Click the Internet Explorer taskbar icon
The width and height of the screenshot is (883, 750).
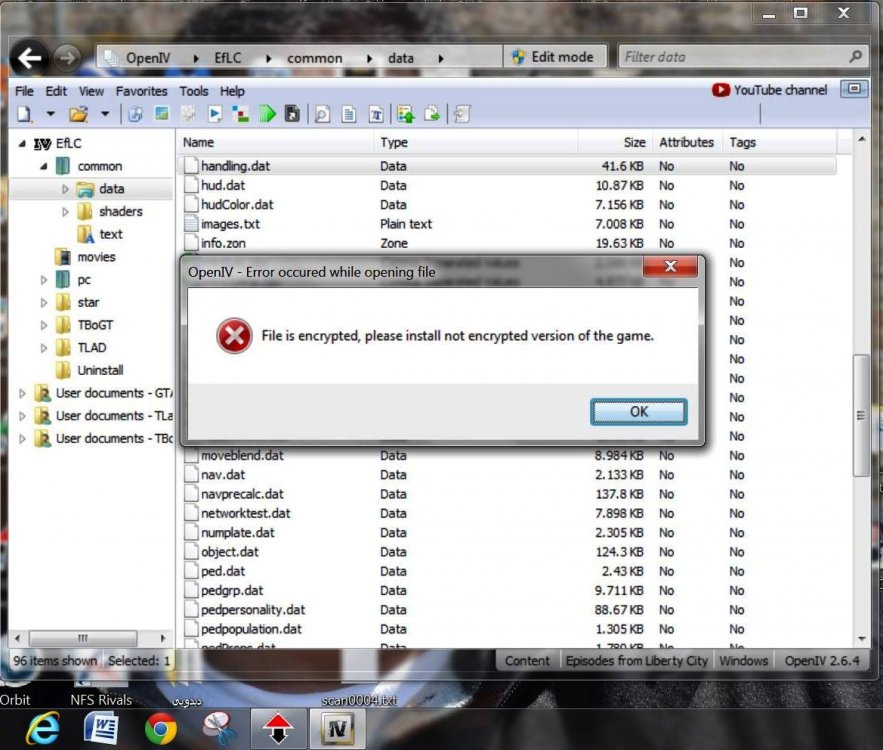point(43,729)
